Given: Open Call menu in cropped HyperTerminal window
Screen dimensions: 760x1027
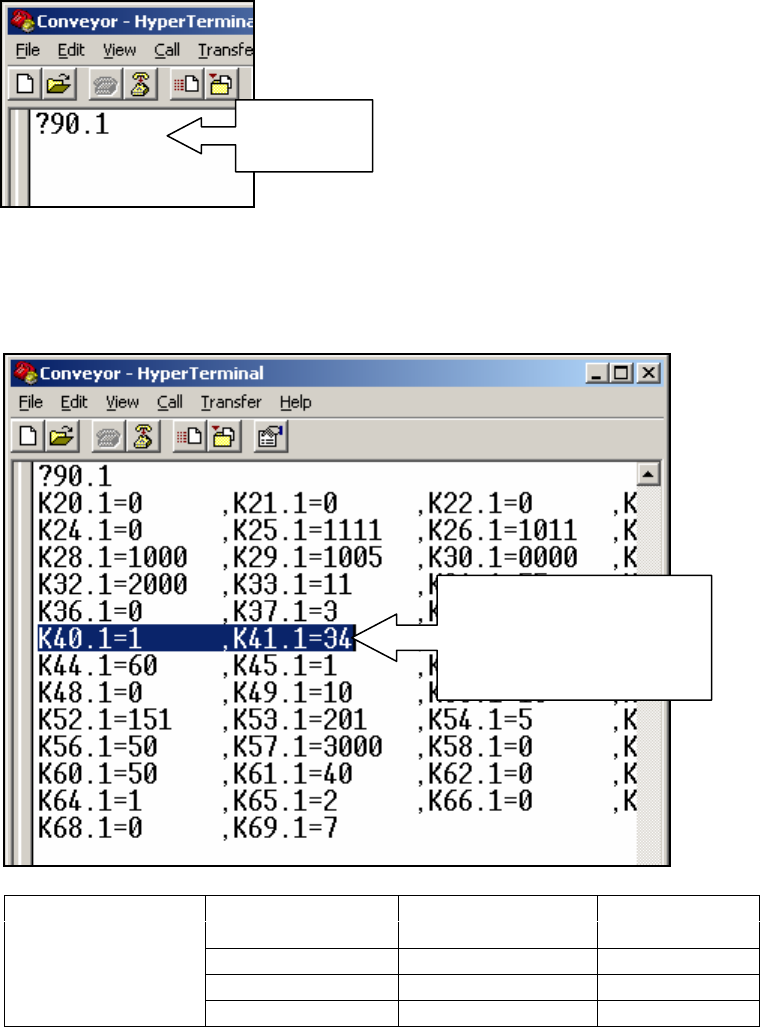Looking at the screenshot, I should tap(167, 50).
